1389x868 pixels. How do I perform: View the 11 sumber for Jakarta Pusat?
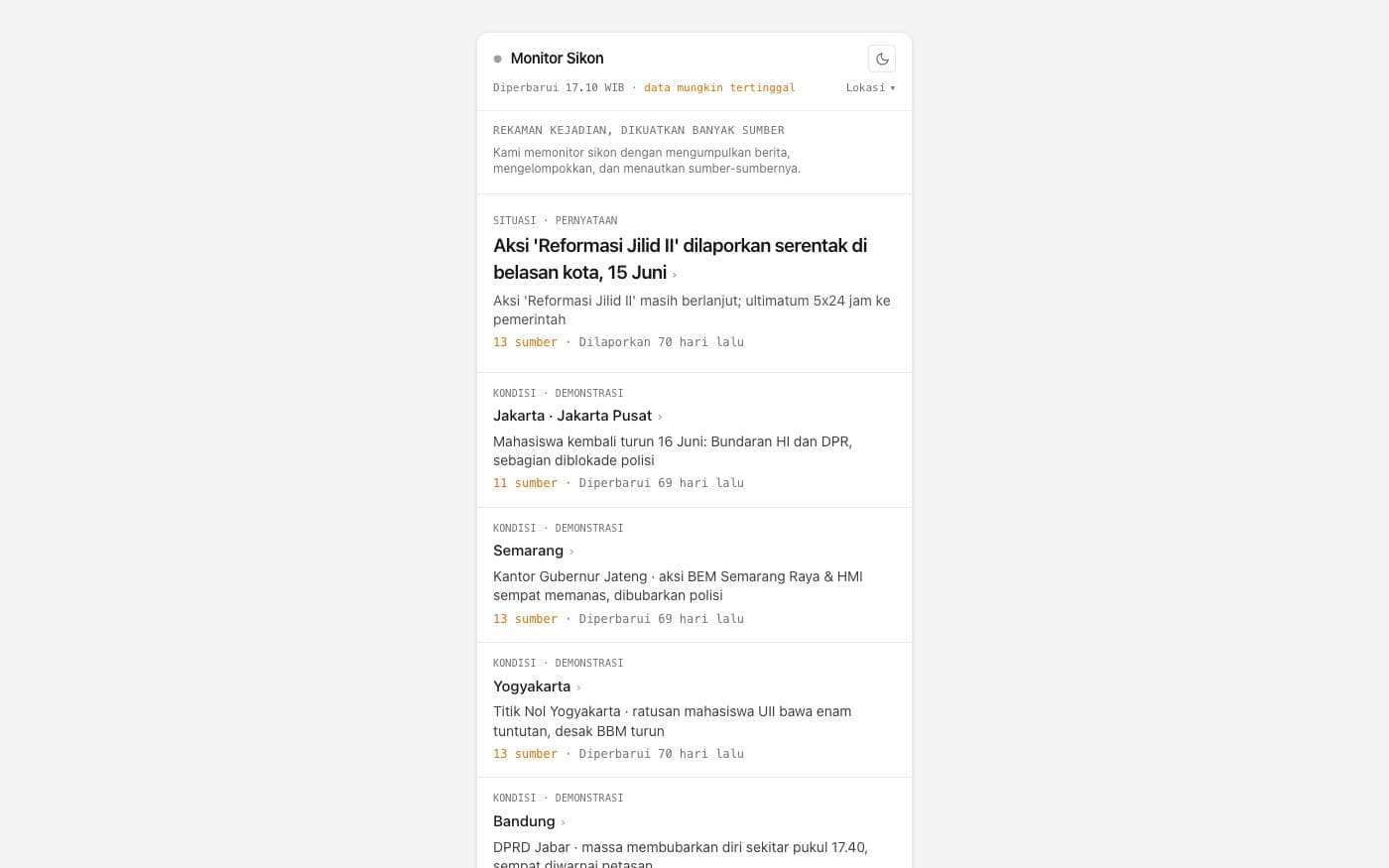tap(525, 483)
